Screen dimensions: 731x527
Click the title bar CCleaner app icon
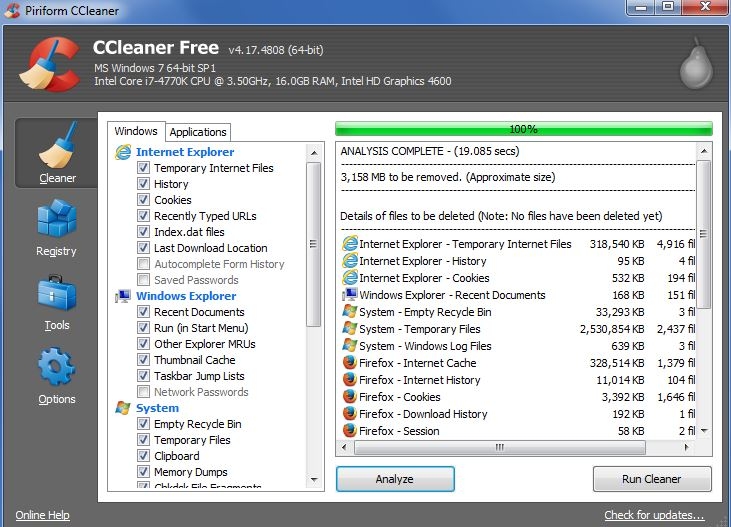pos(13,10)
